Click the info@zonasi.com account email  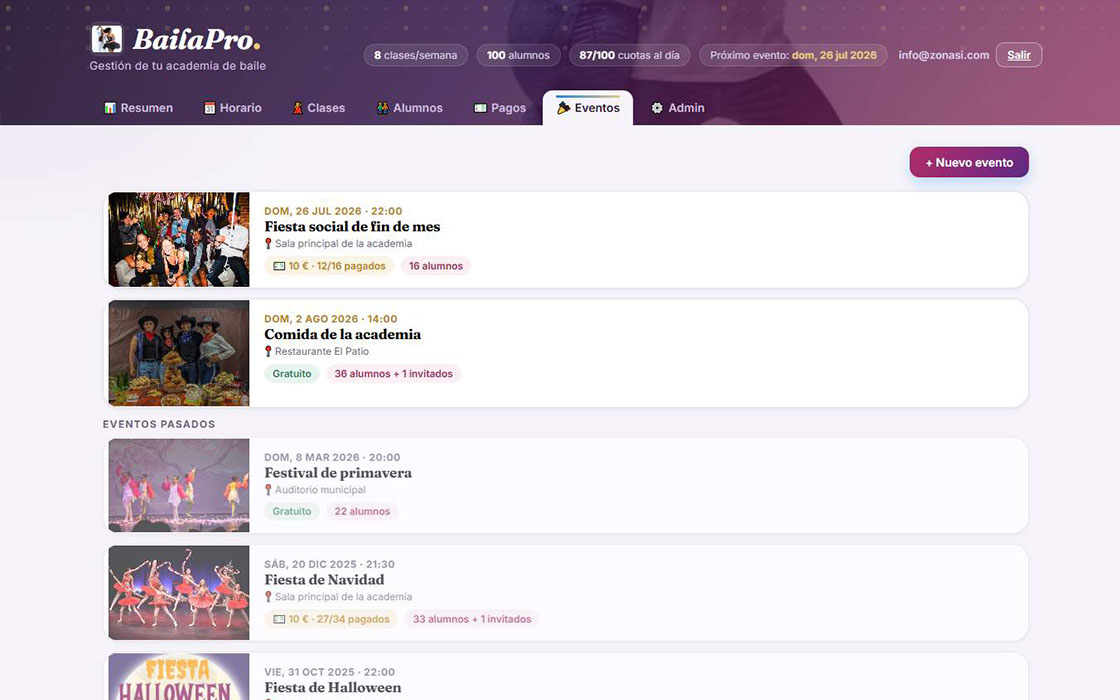(x=944, y=55)
